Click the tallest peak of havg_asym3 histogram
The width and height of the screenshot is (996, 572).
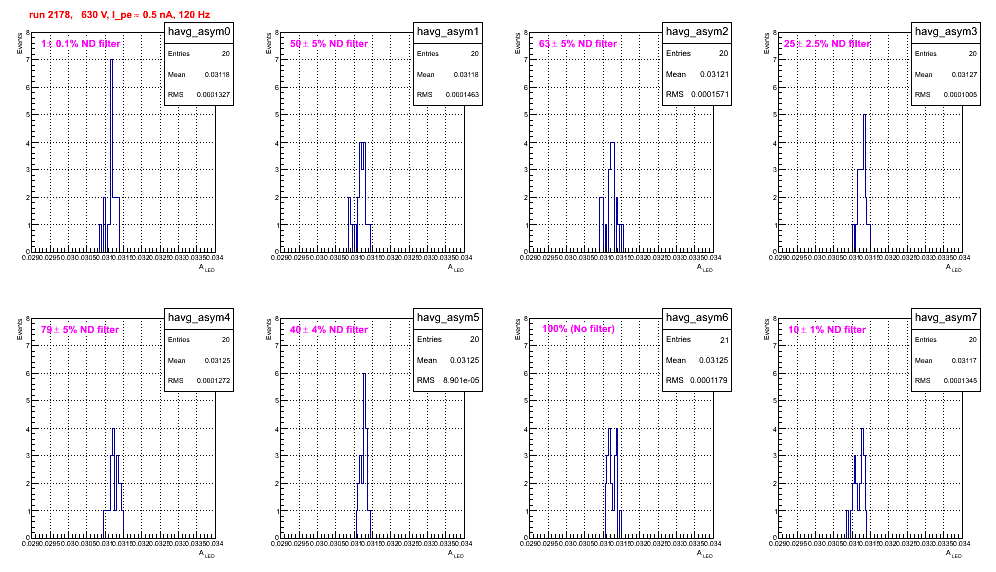[x=865, y=115]
